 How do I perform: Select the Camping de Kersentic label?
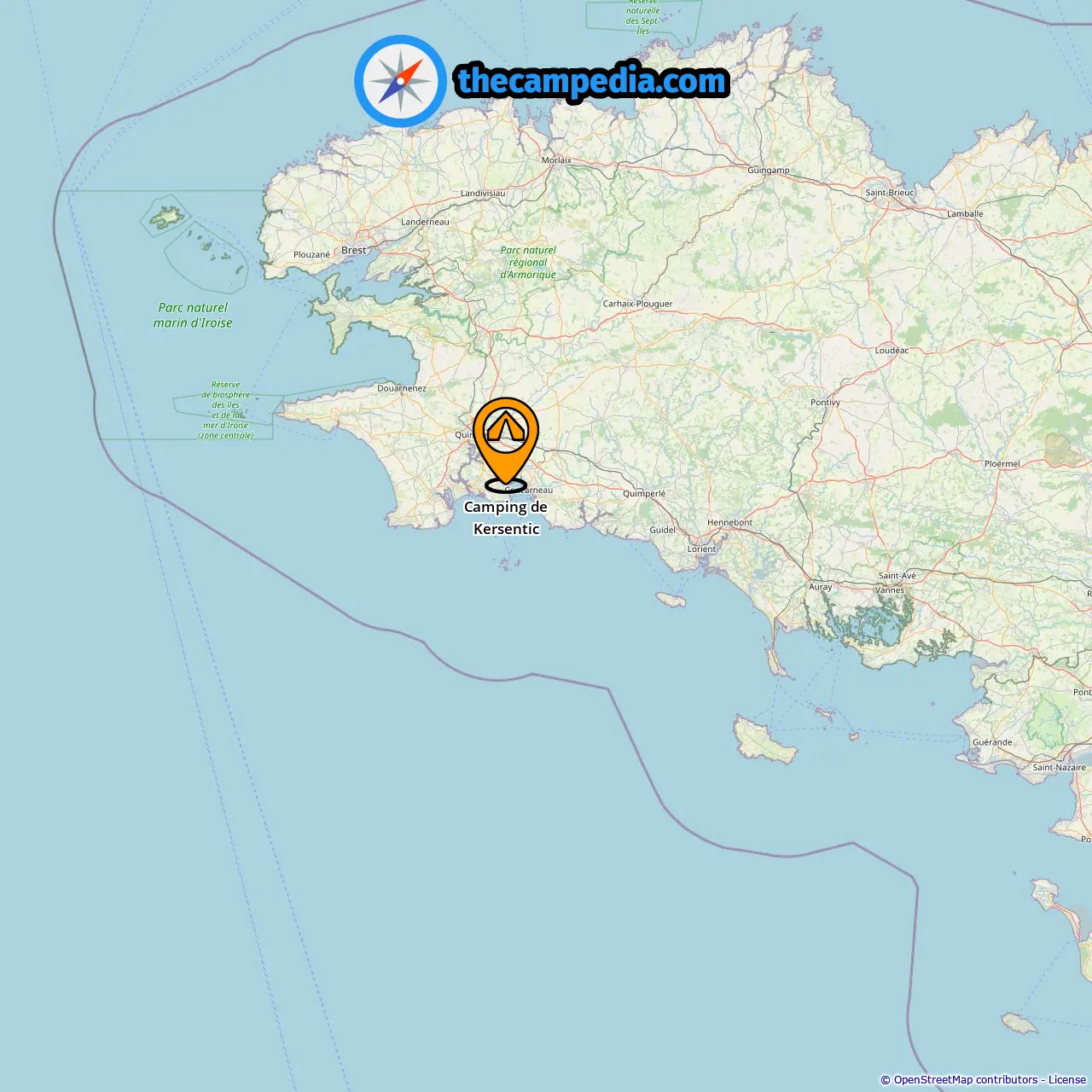(506, 518)
